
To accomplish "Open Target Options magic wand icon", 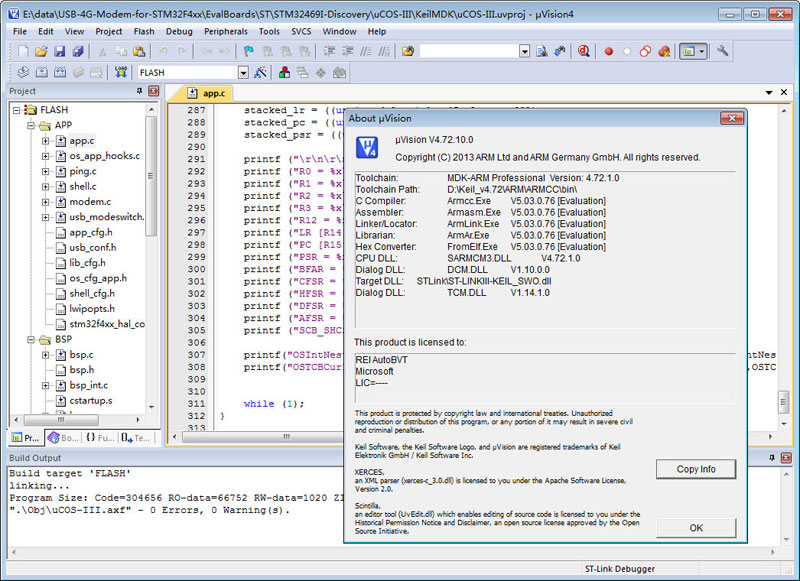I will pos(260,73).
